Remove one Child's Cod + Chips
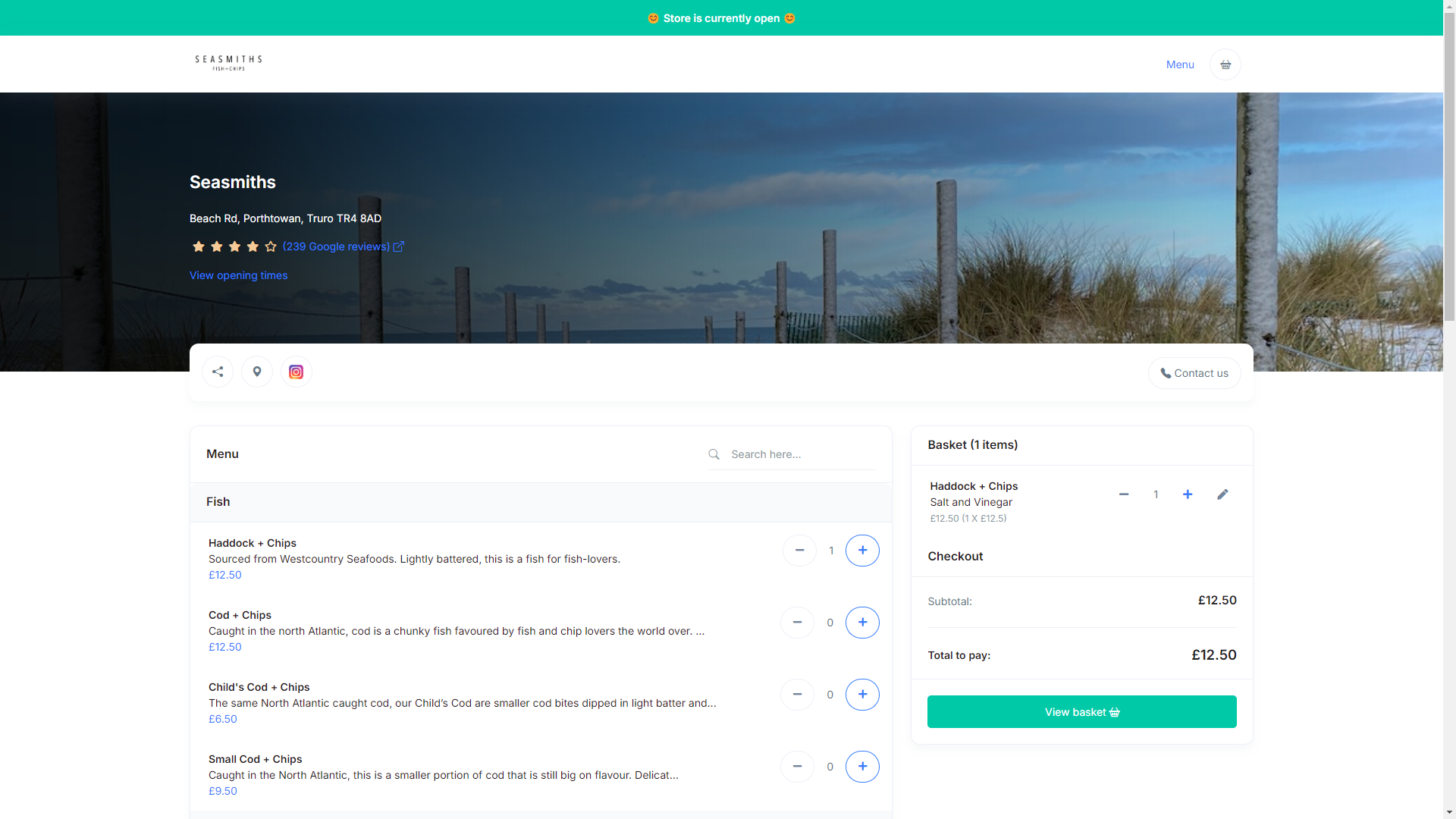The height and width of the screenshot is (819, 1456). tap(797, 695)
